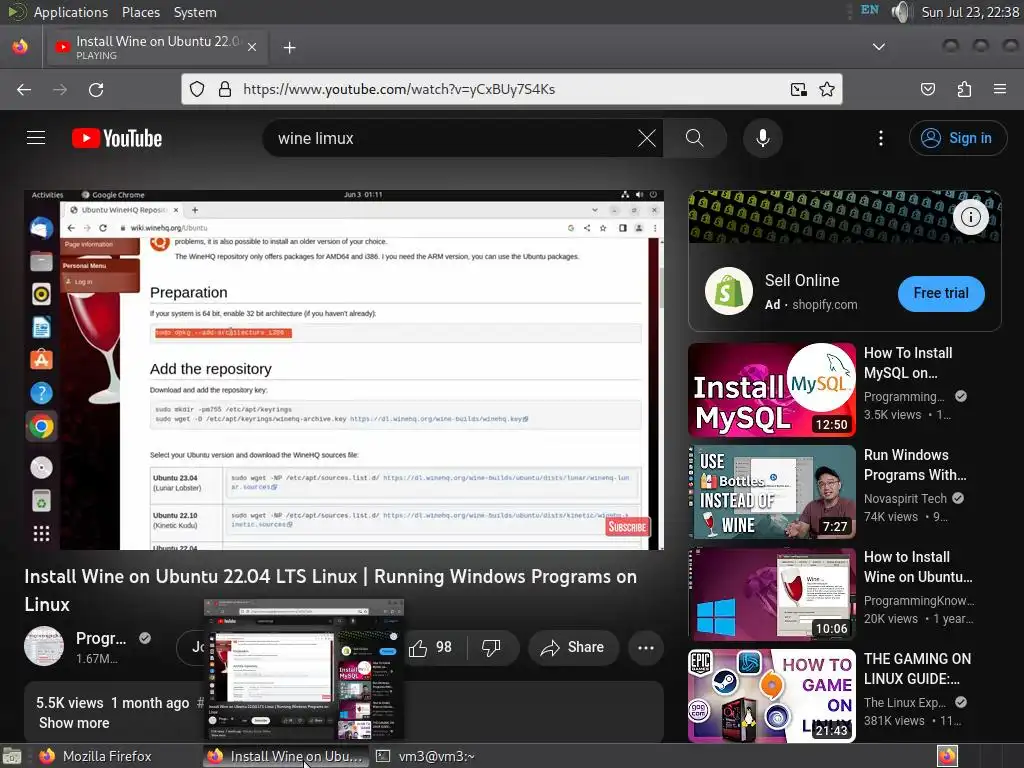Open Install MySQL 12:50 thumbnail

click(x=772, y=390)
